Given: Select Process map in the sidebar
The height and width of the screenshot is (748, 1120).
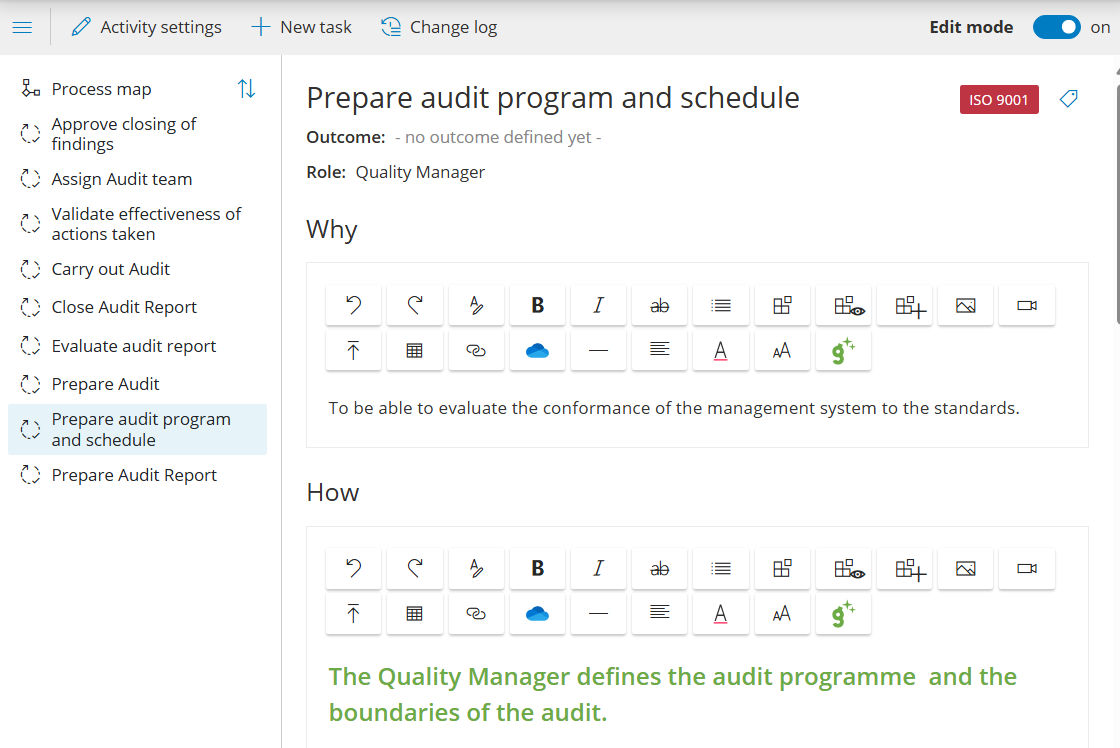Looking at the screenshot, I should 101,89.
